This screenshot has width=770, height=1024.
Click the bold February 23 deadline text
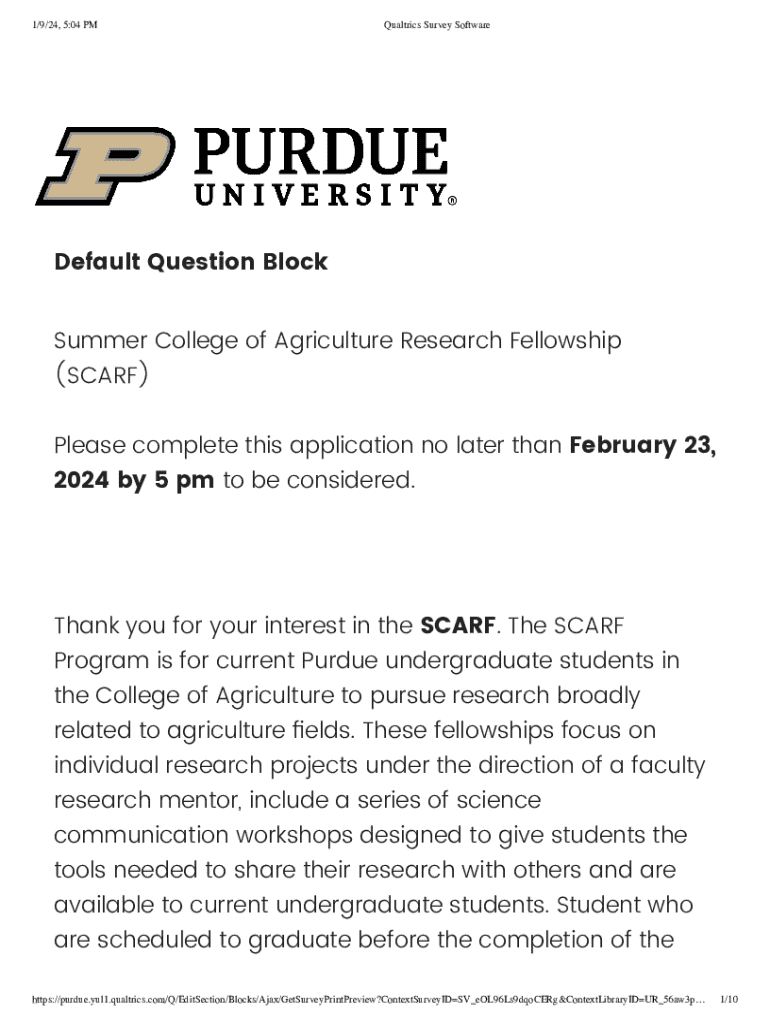(642, 445)
